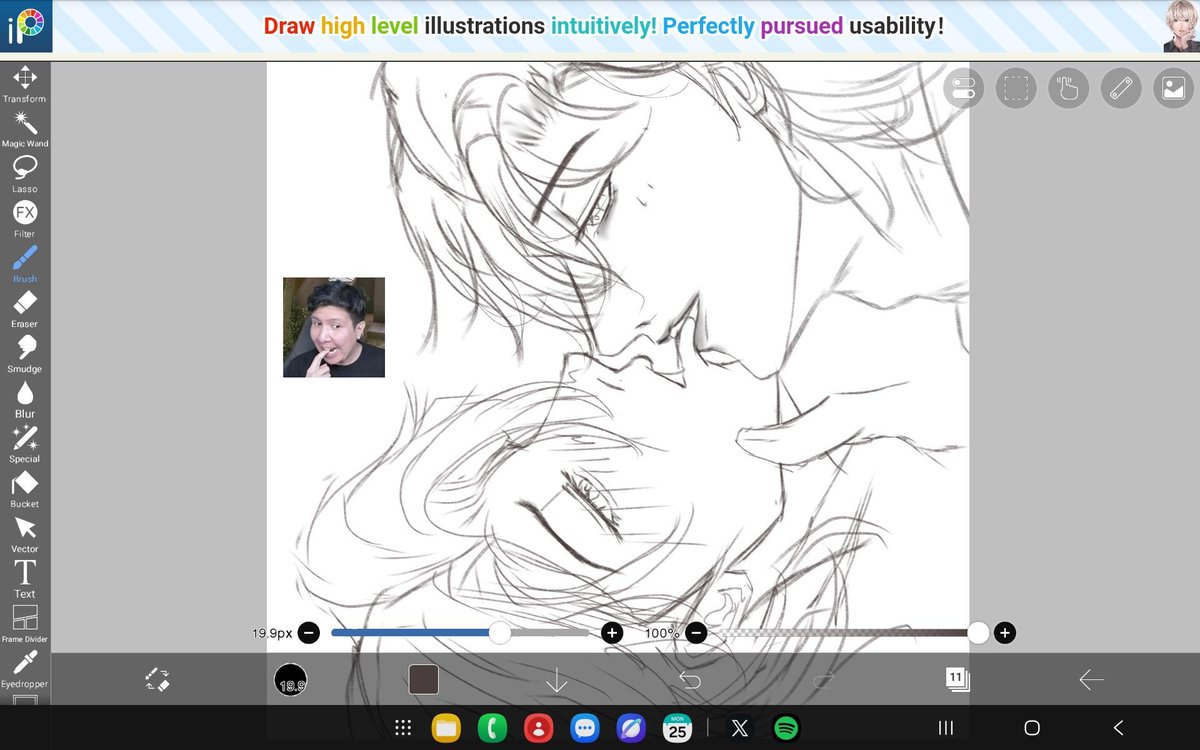The height and width of the screenshot is (750, 1200).
Task: Launch the green Phone app
Action: [492, 728]
